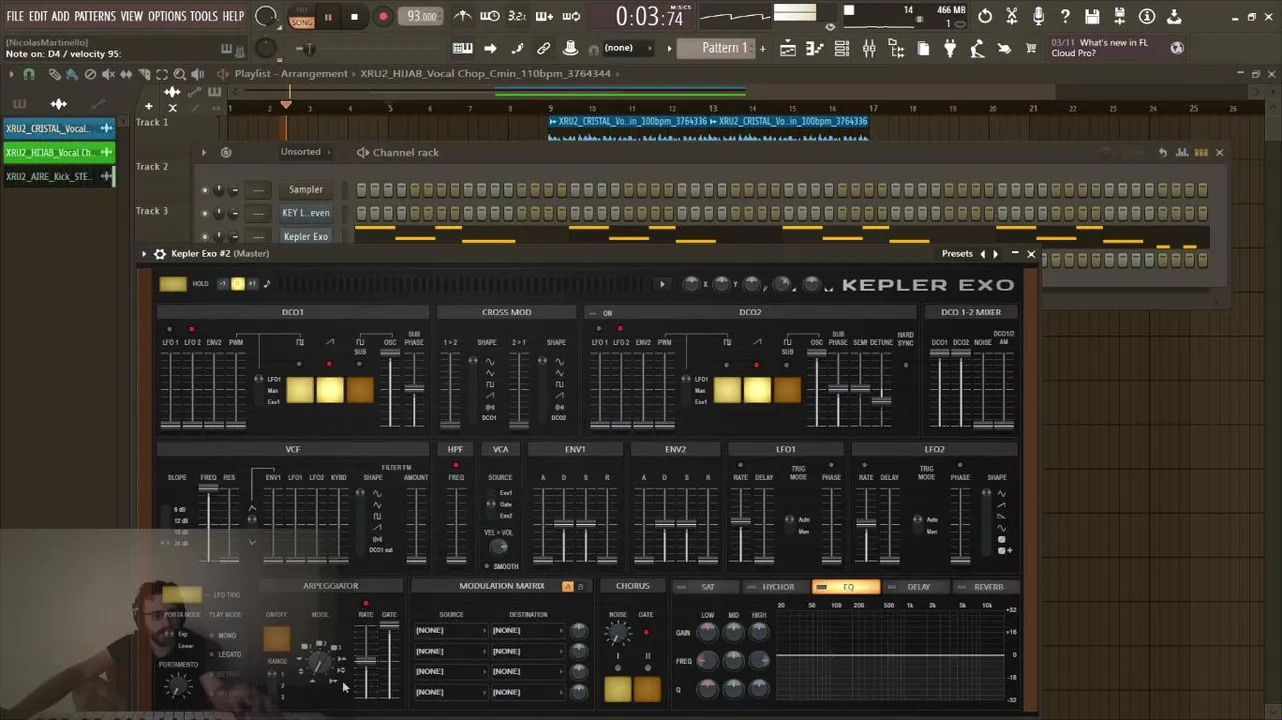Add new pattern with plus button

click(x=762, y=48)
